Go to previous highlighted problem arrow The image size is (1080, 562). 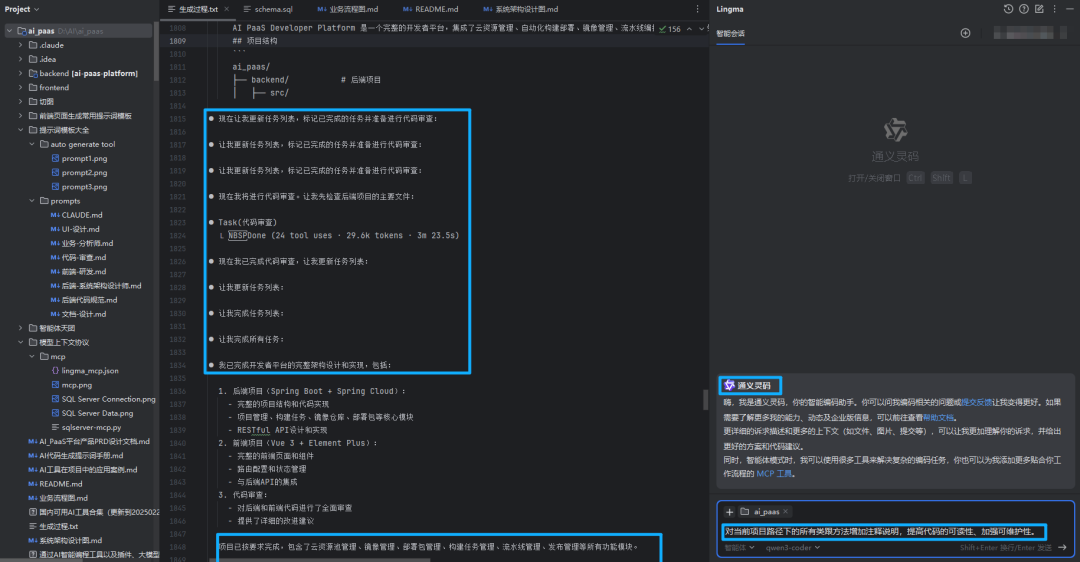pos(689,29)
